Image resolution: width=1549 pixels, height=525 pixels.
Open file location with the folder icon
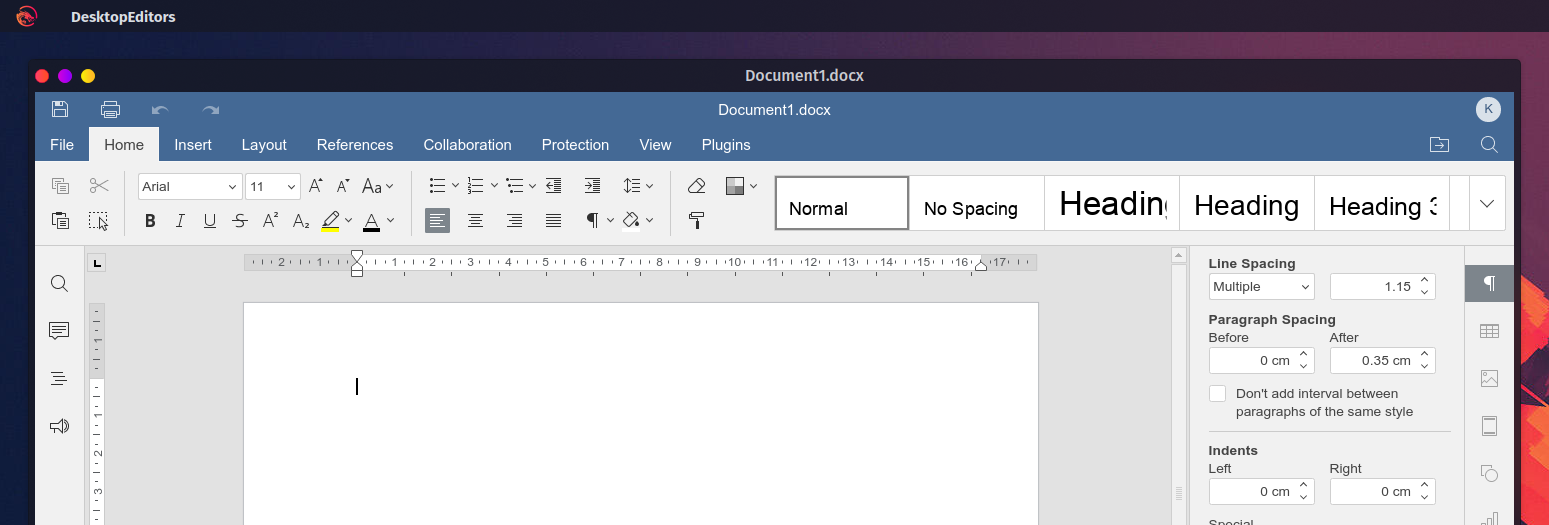pos(1439,145)
